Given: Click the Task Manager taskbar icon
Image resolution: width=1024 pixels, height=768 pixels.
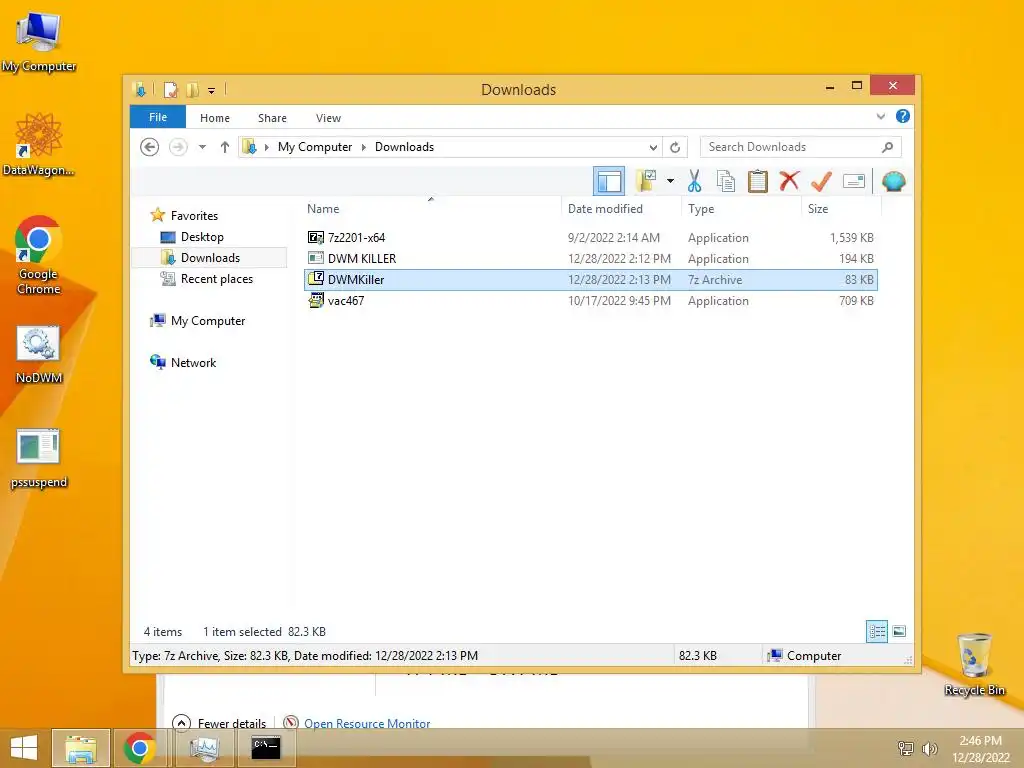Looking at the screenshot, I should coord(204,748).
